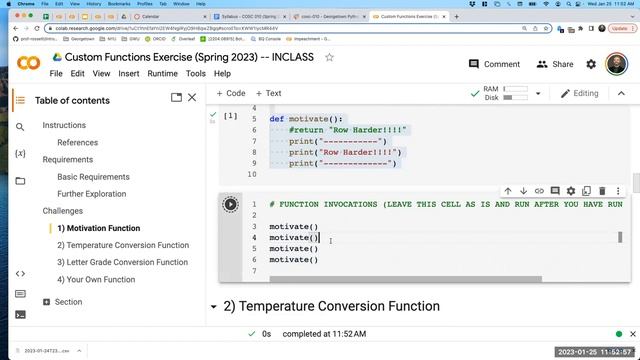
Task: Move cell up with arrow icon
Action: tap(508, 191)
